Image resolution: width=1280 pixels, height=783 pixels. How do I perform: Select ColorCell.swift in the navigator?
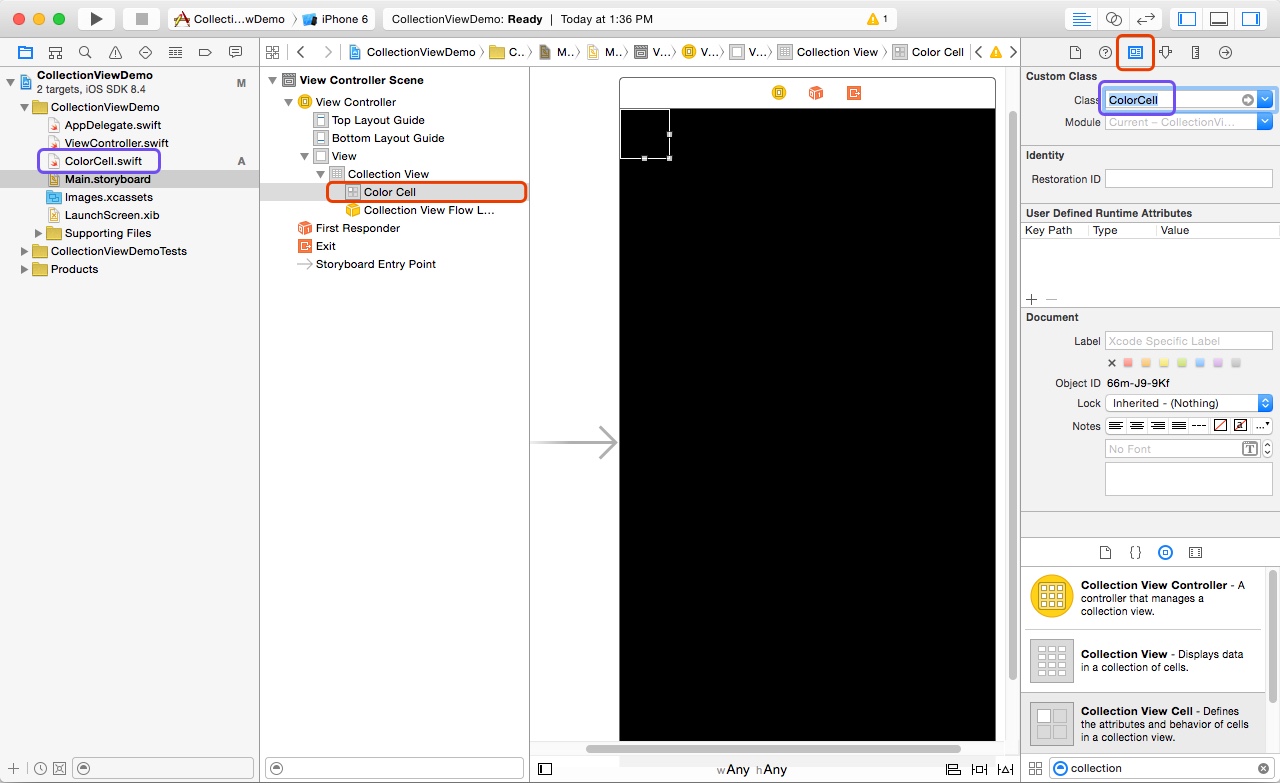pyautogui.click(x=103, y=161)
